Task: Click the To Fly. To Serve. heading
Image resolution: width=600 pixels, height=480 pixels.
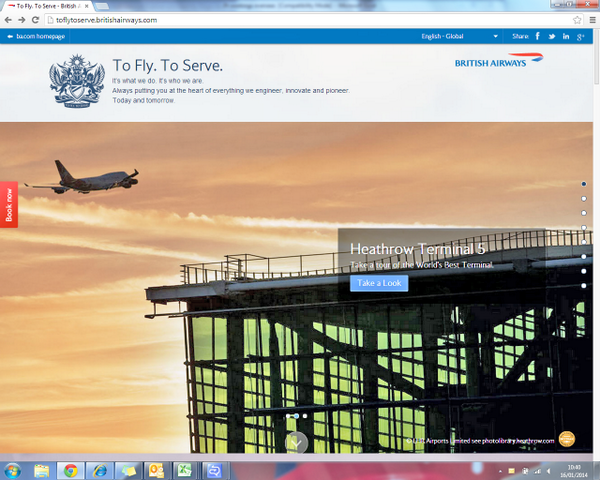Action: 168,65
